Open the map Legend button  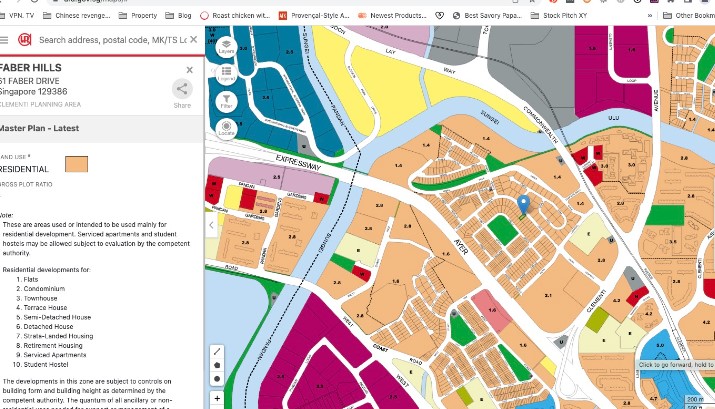pos(226,74)
